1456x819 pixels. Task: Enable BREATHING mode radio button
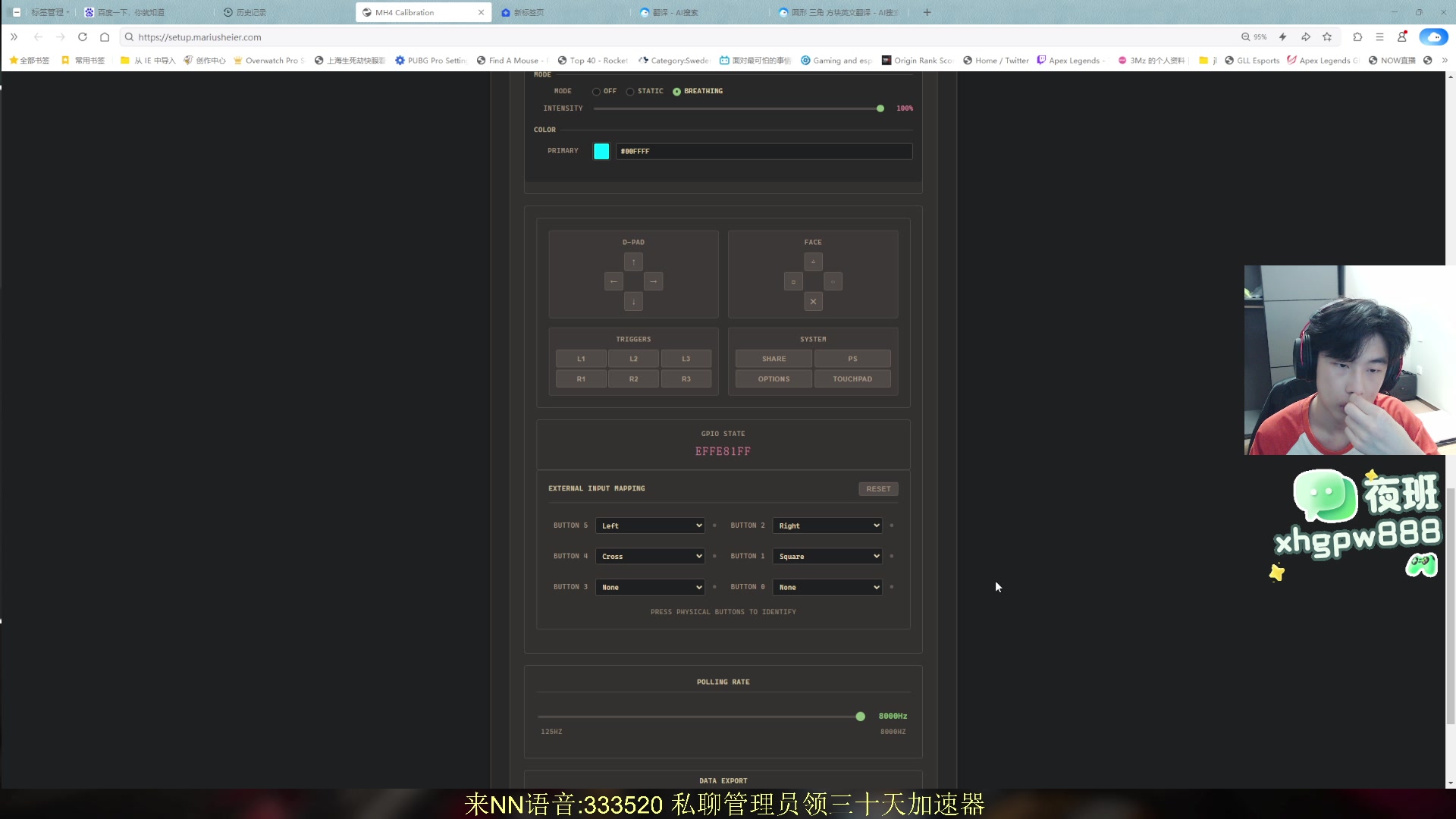(x=677, y=91)
